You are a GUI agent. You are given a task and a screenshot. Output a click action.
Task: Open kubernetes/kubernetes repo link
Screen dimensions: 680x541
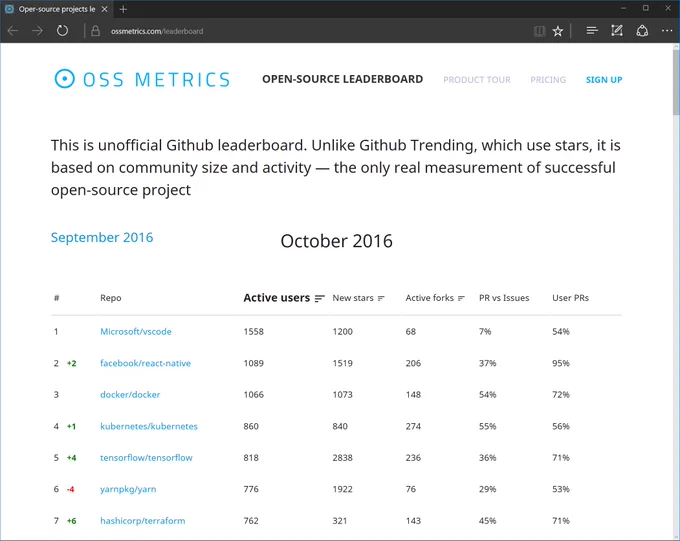pos(149,426)
